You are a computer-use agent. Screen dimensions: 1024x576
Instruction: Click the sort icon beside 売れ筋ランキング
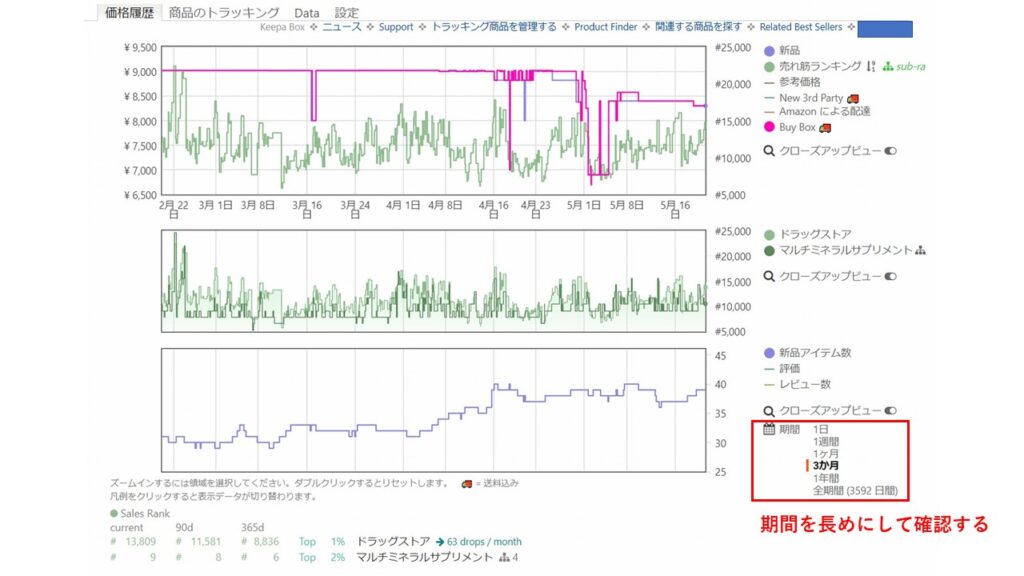[x=871, y=66]
